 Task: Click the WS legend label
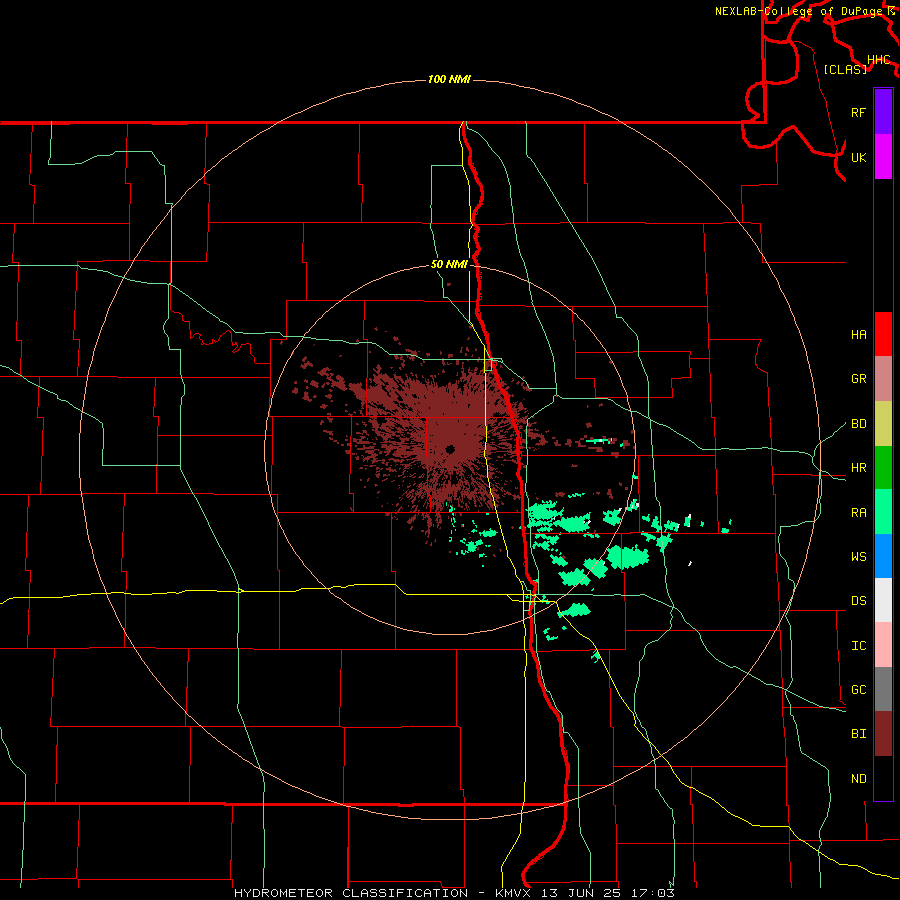pos(858,557)
